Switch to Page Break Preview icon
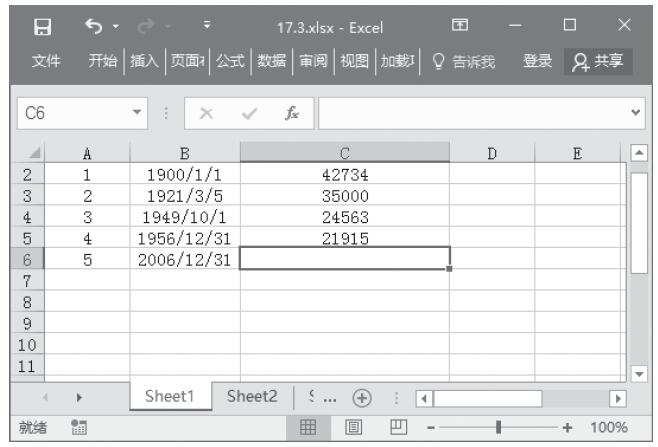658x447 pixels. pyautogui.click(x=398, y=427)
